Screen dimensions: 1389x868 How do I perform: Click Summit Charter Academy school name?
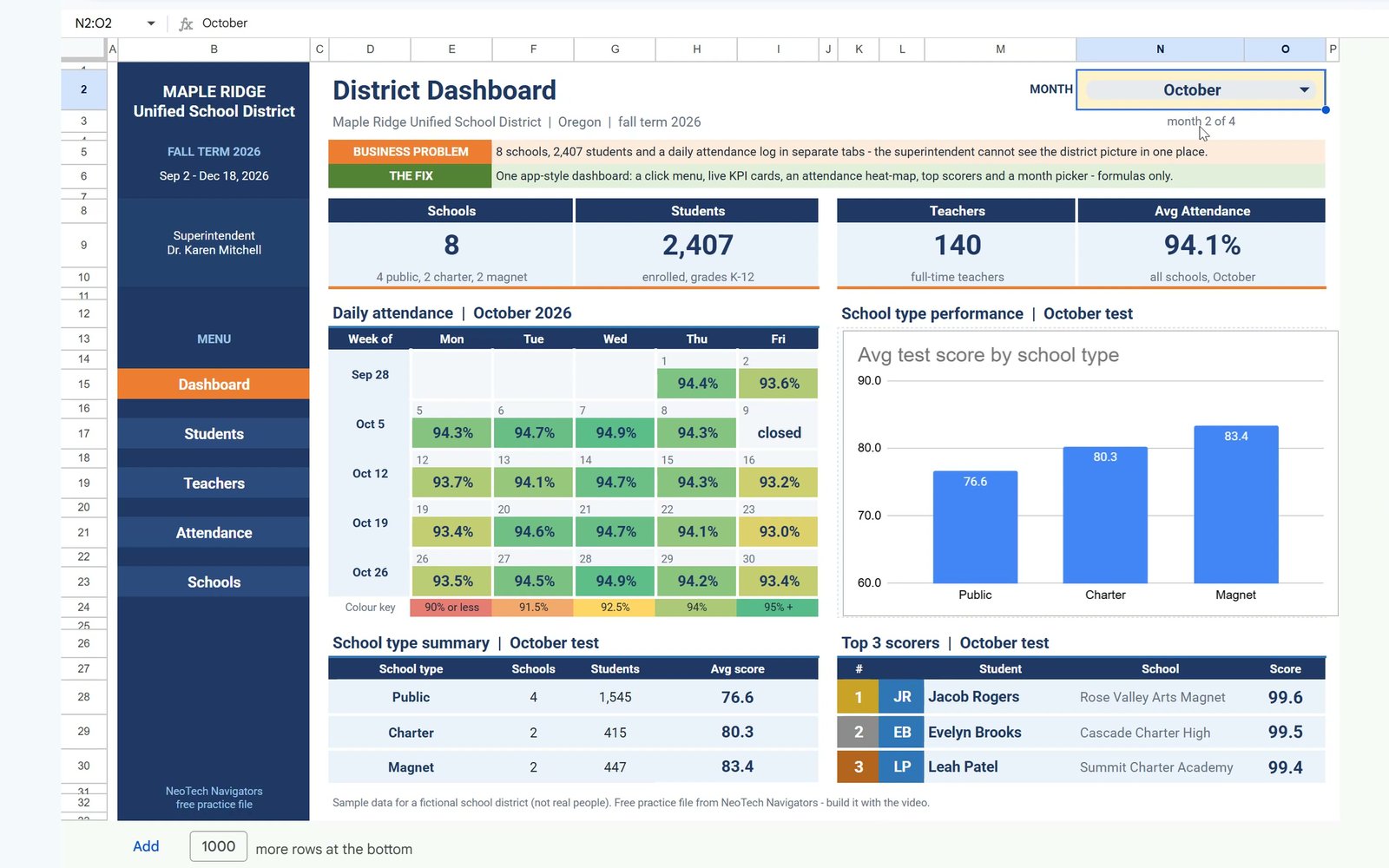pos(1156,767)
